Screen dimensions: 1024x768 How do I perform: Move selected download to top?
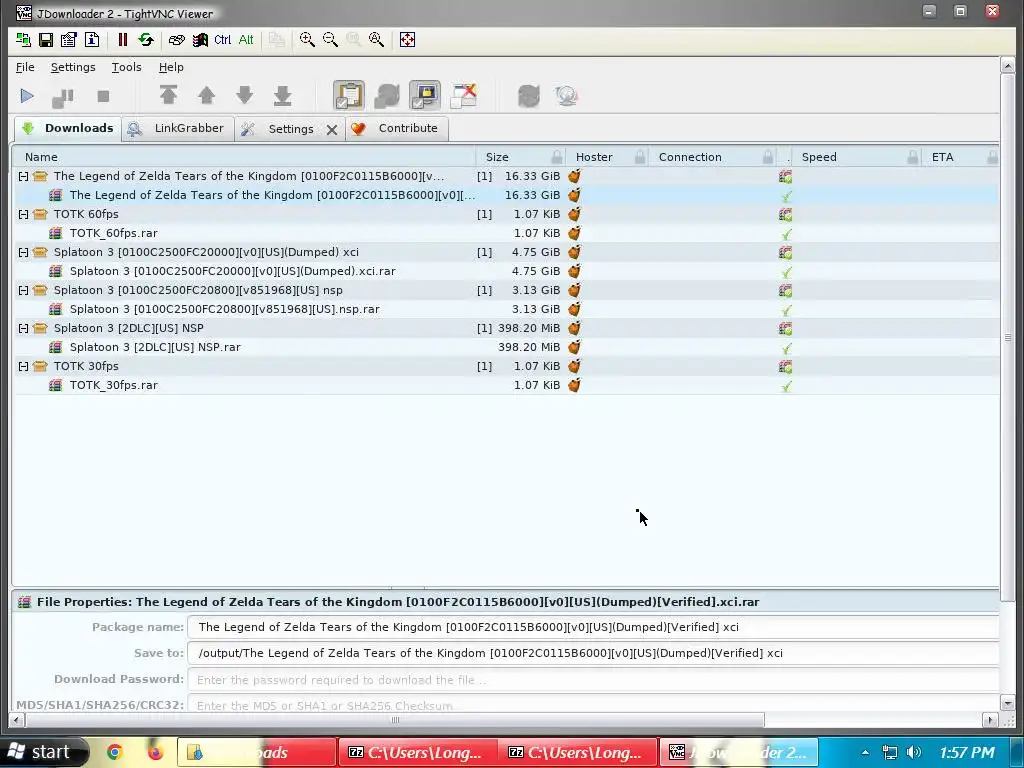pyautogui.click(x=168, y=95)
